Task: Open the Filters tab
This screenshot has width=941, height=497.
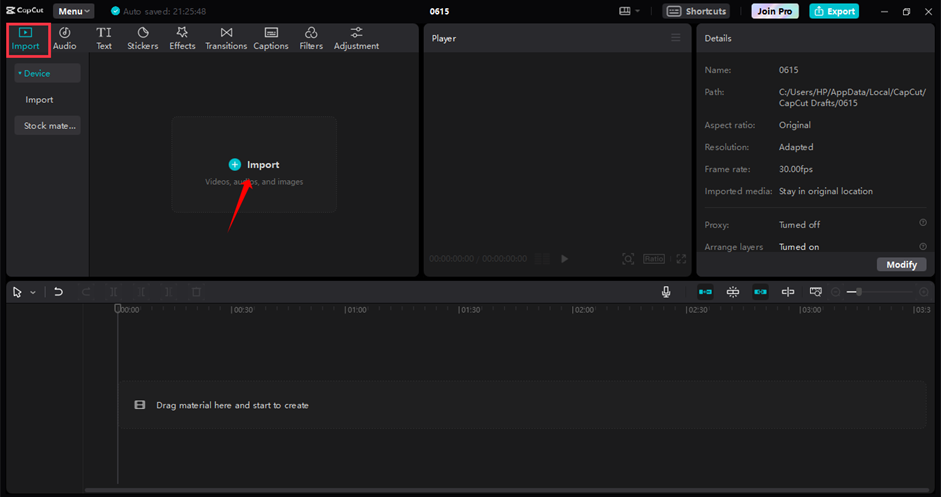Action: pos(311,39)
